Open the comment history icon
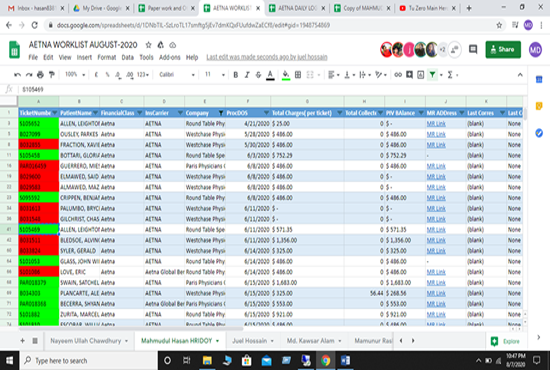 pyautogui.click(x=473, y=49)
